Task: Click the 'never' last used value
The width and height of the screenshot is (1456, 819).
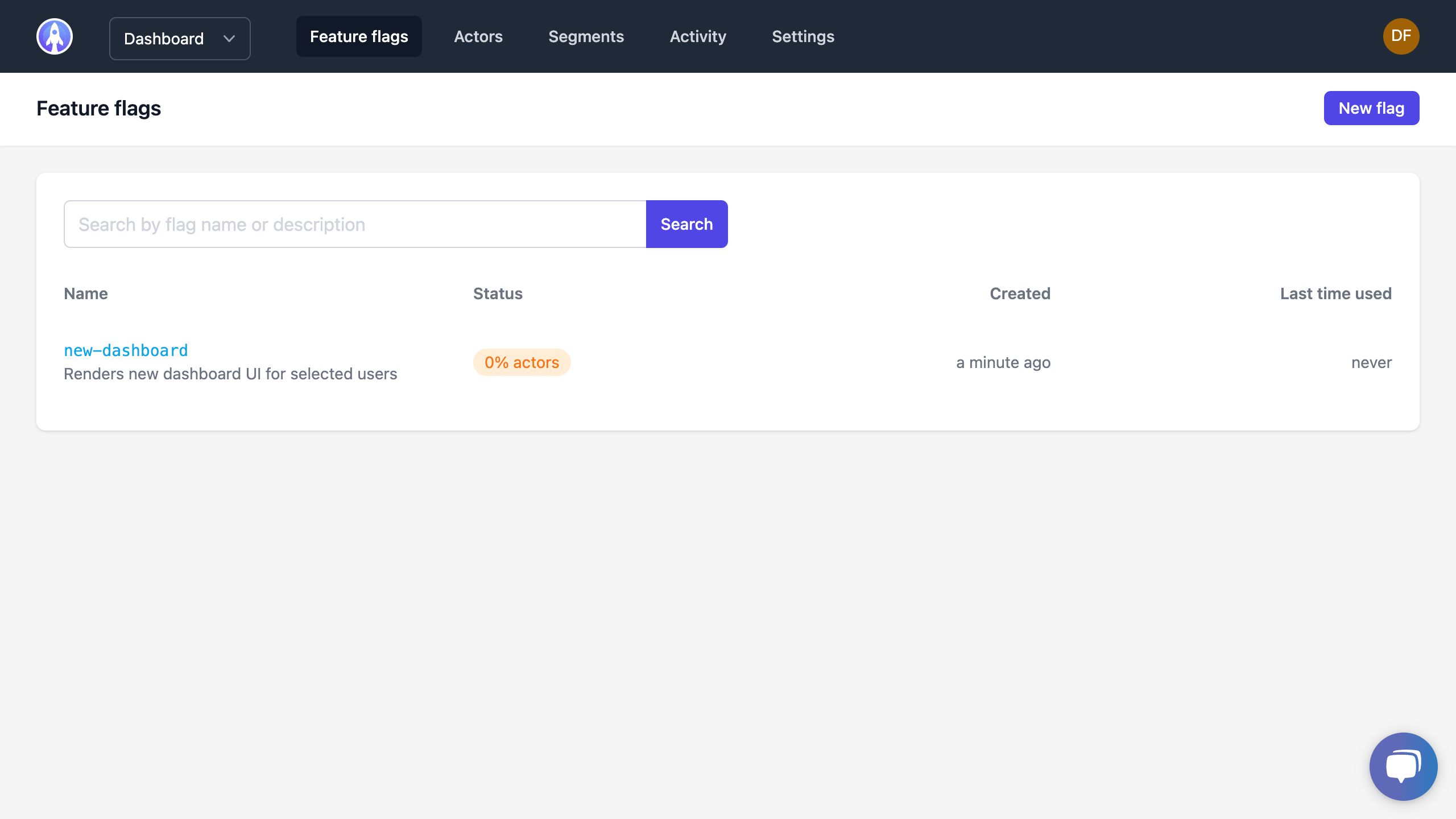Action: (1371, 362)
